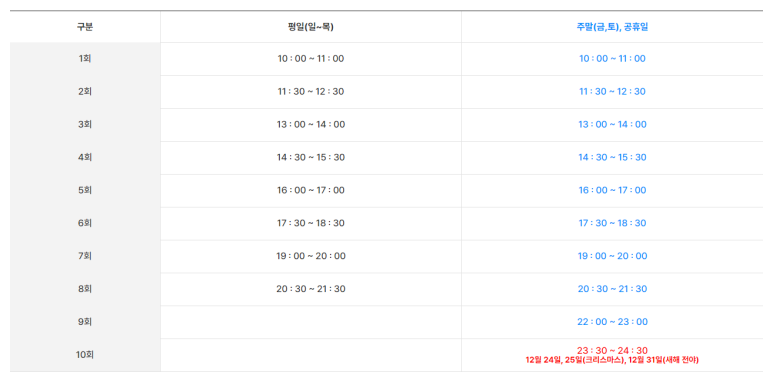Click the 구분 column header
Viewport: 773px width, 382px height.
point(85,27)
